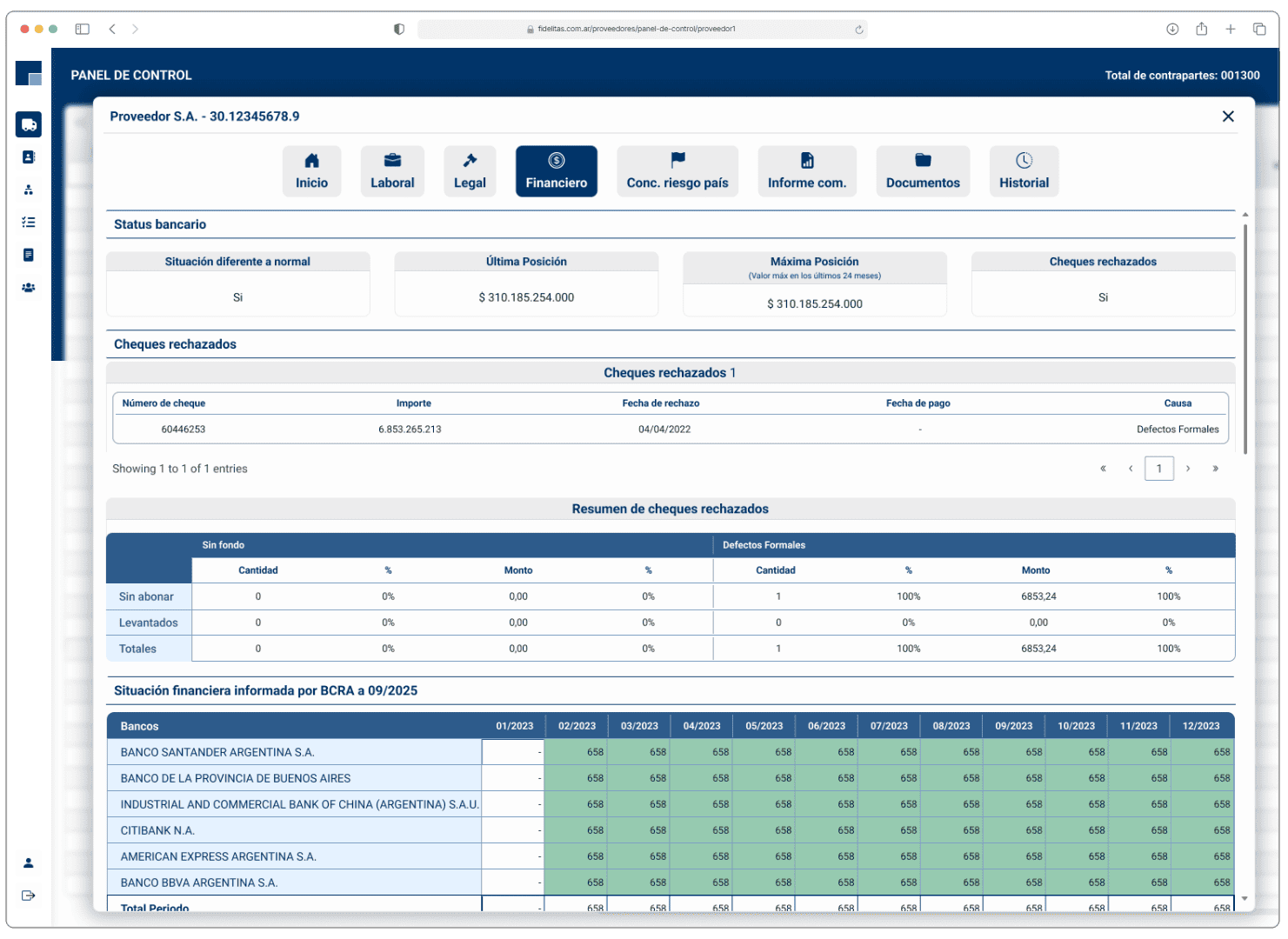The image size is (1288, 939).
Task: Click the panel's vertical scrollbar
Action: [x=1245, y=339]
